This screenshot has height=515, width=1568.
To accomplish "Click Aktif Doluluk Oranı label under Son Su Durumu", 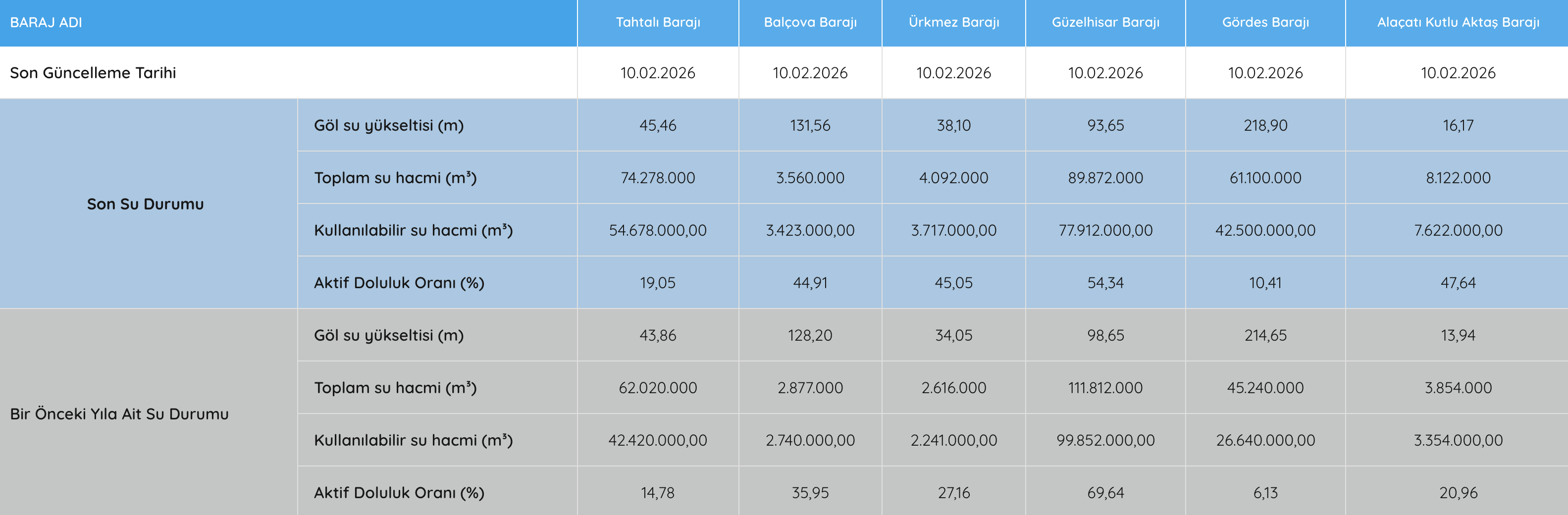I will pos(399,283).
